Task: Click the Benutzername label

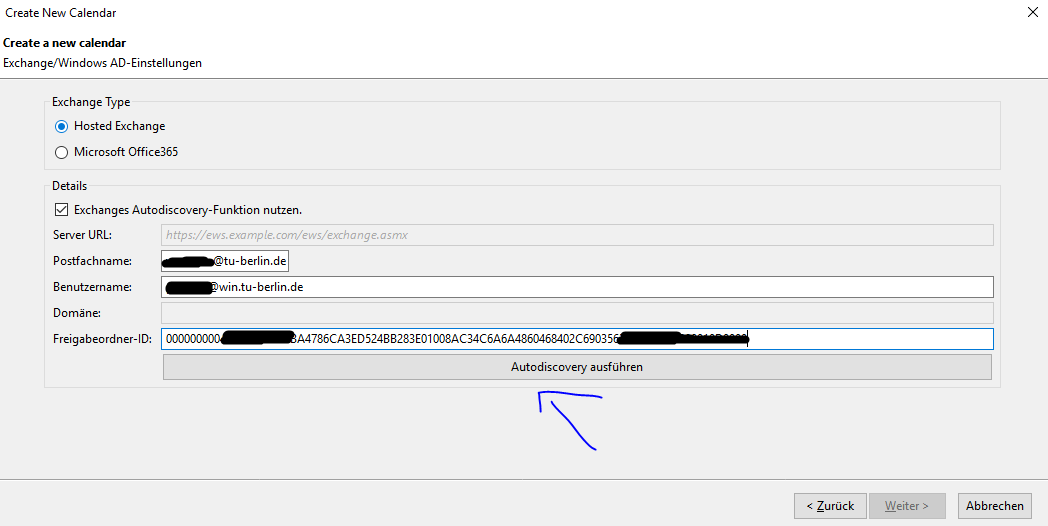Action: click(93, 287)
